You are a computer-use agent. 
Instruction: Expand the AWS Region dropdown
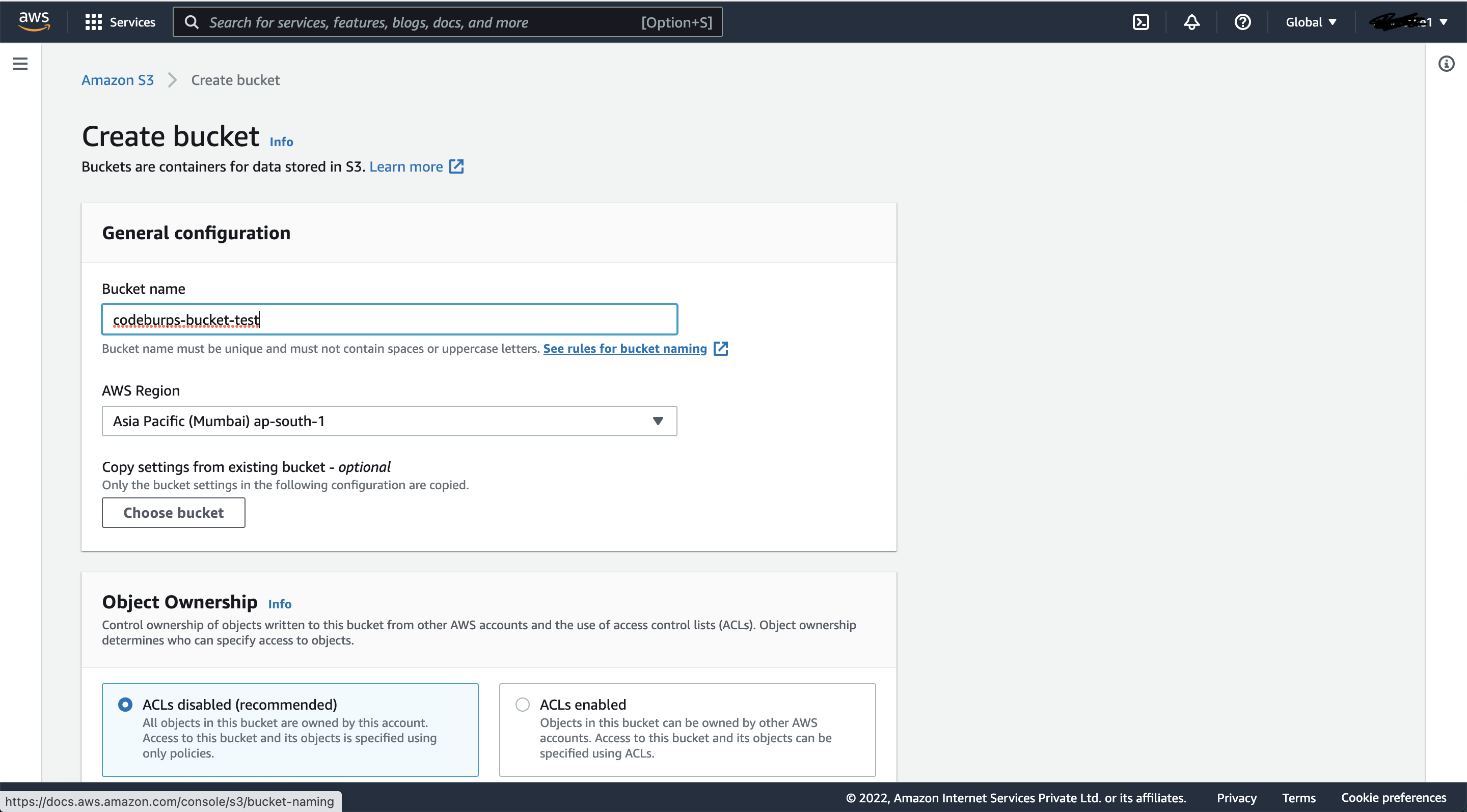[x=390, y=421]
